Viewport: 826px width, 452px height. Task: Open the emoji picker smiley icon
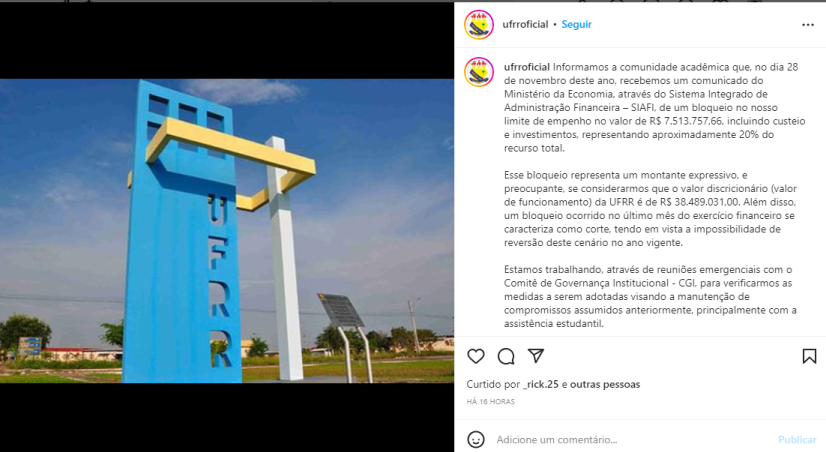[476, 439]
